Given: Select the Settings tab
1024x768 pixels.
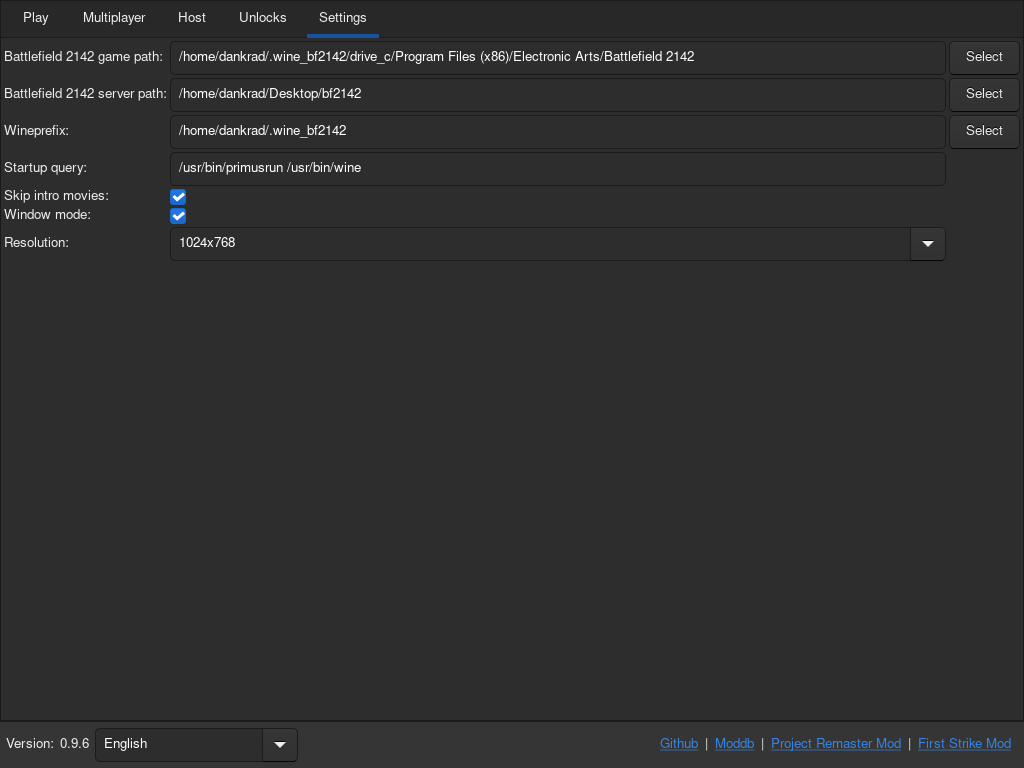Looking at the screenshot, I should [x=342, y=18].
